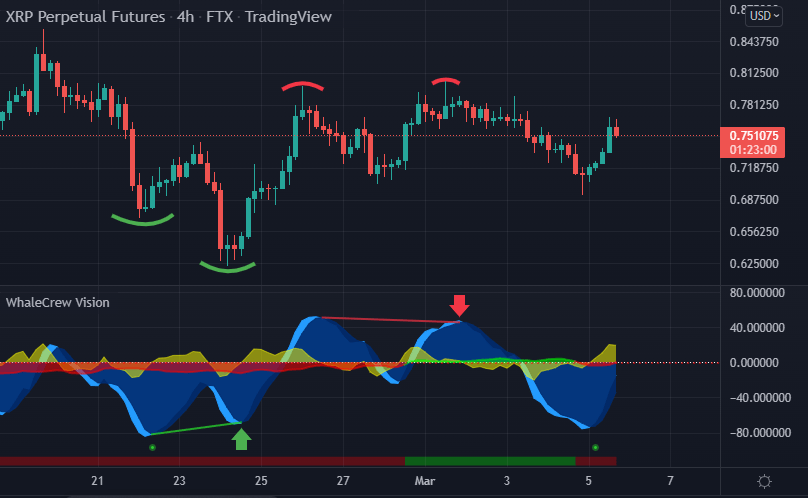The width and height of the screenshot is (808, 498).
Task: Click the left green dot in indicator
Action: (x=152, y=448)
